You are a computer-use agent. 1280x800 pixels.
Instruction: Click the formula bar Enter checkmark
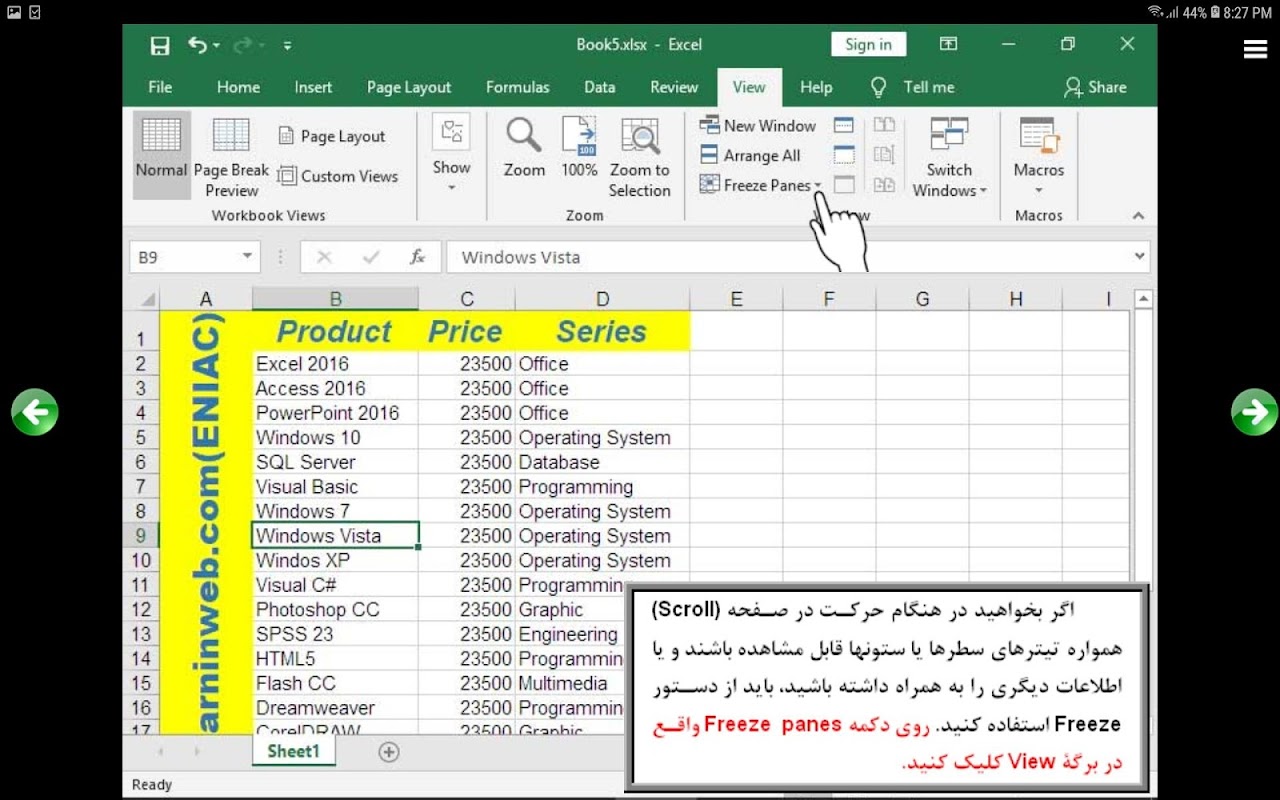pyautogui.click(x=371, y=257)
